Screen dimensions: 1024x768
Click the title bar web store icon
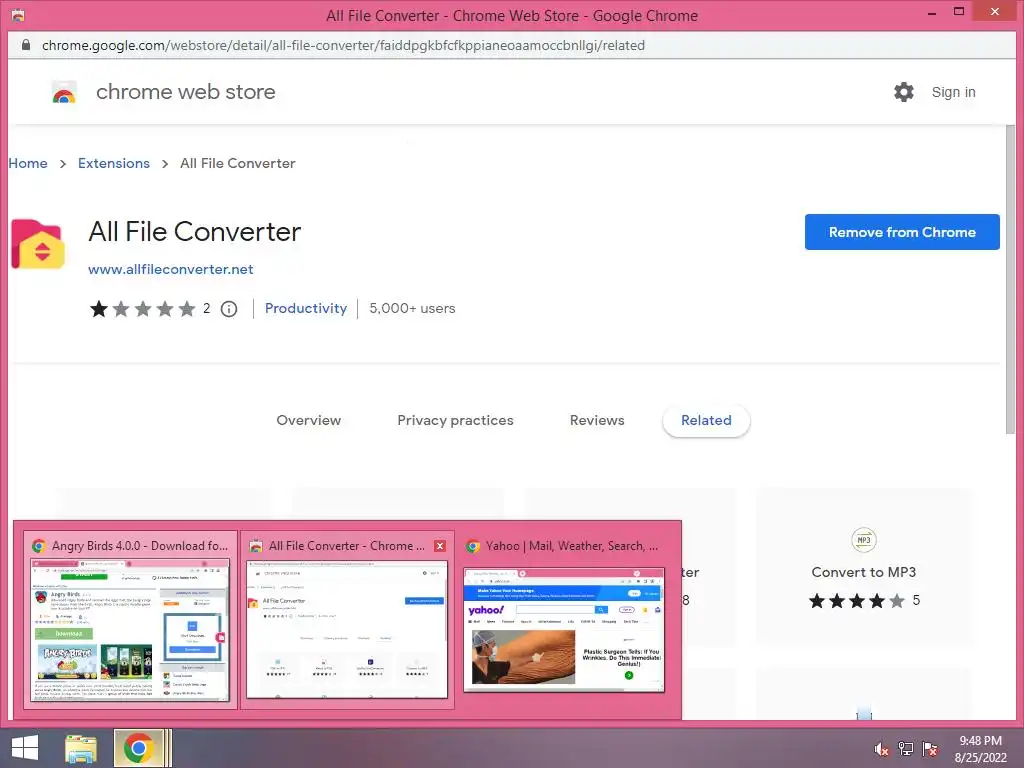tap(18, 15)
